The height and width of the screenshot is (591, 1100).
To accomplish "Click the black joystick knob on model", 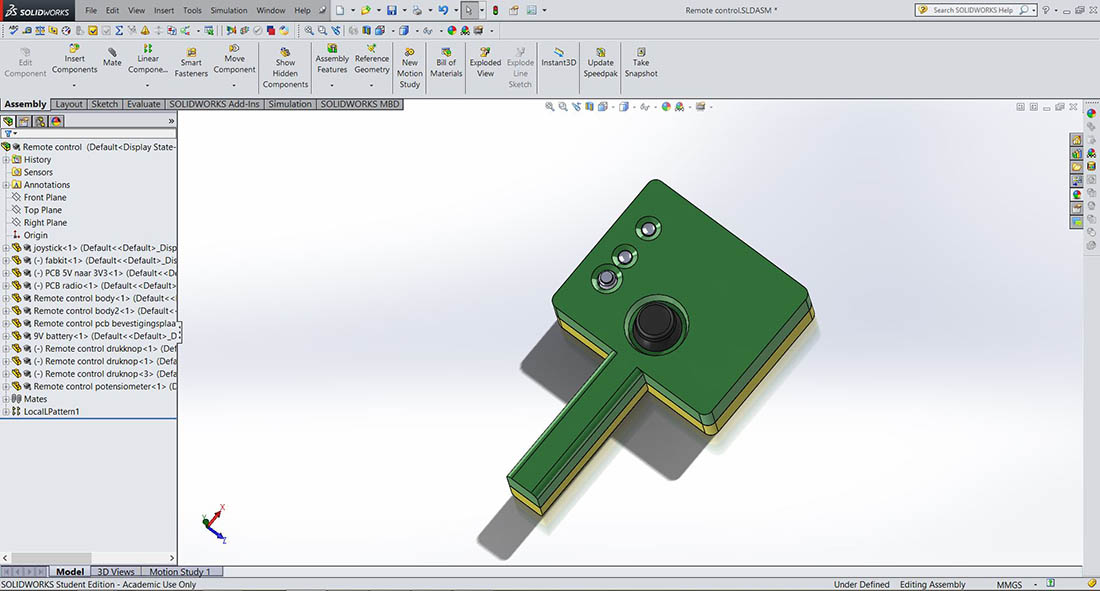I will pyautogui.click(x=657, y=324).
